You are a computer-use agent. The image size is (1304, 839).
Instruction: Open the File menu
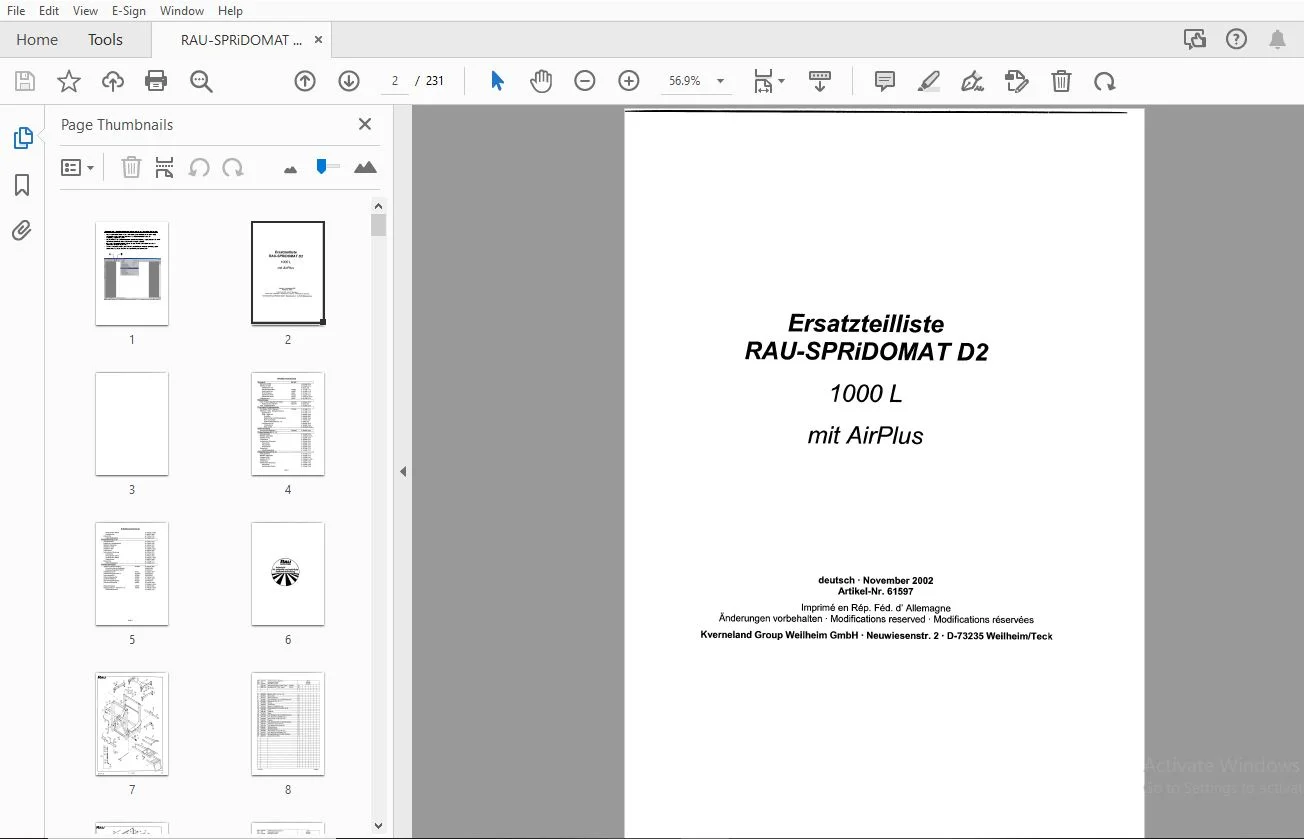[x=16, y=11]
